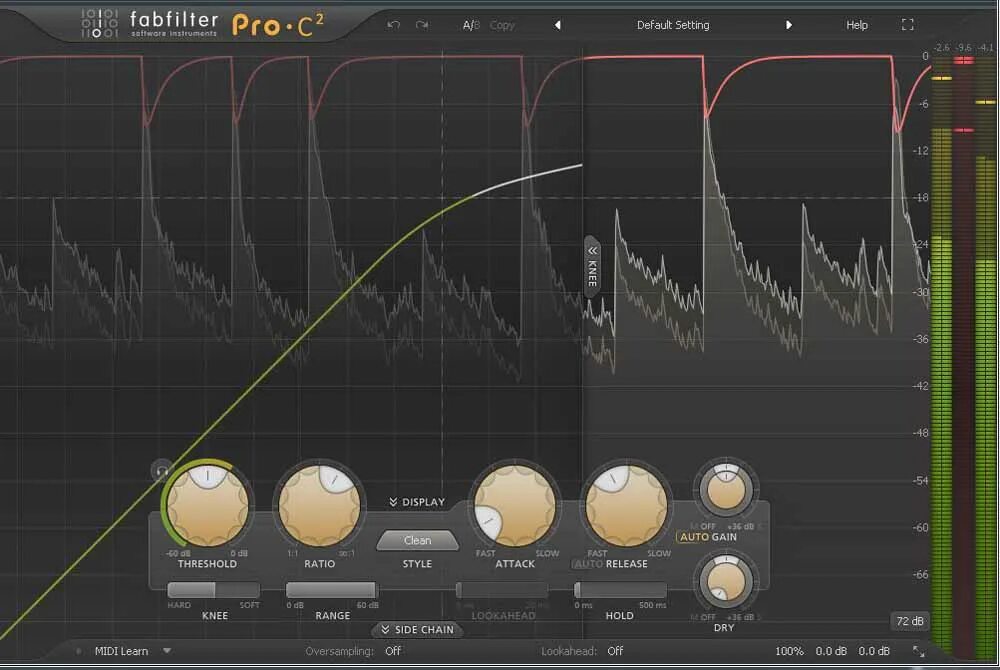Viewport: 1000px width, 670px height.
Task: Click the 100% mix value
Action: [789, 651]
